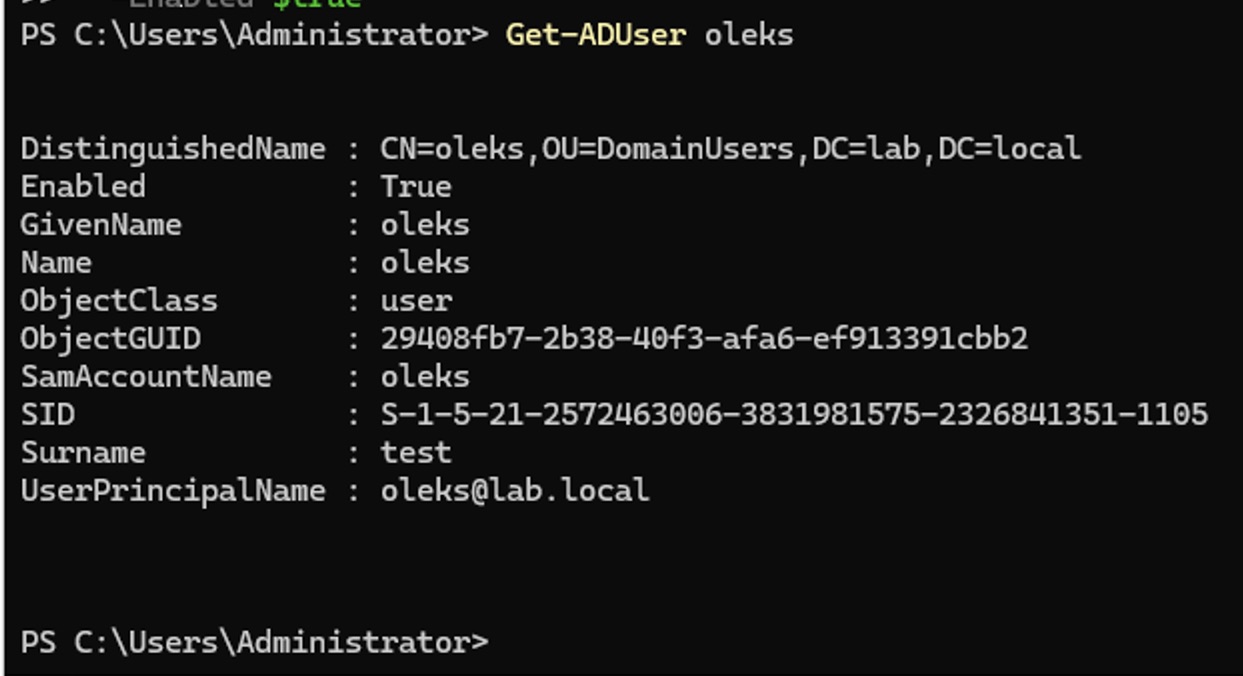
Task: Click the Surname property label
Action: pyautogui.click(x=83, y=453)
